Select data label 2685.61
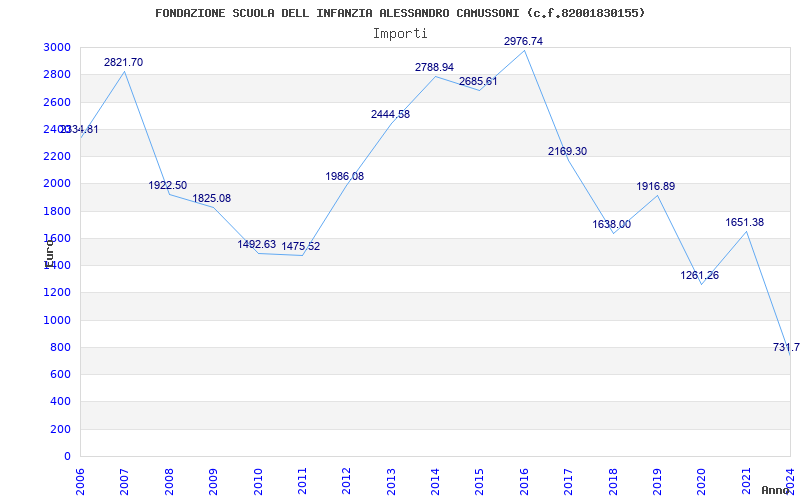This screenshot has height=500, width=800. click(x=478, y=82)
